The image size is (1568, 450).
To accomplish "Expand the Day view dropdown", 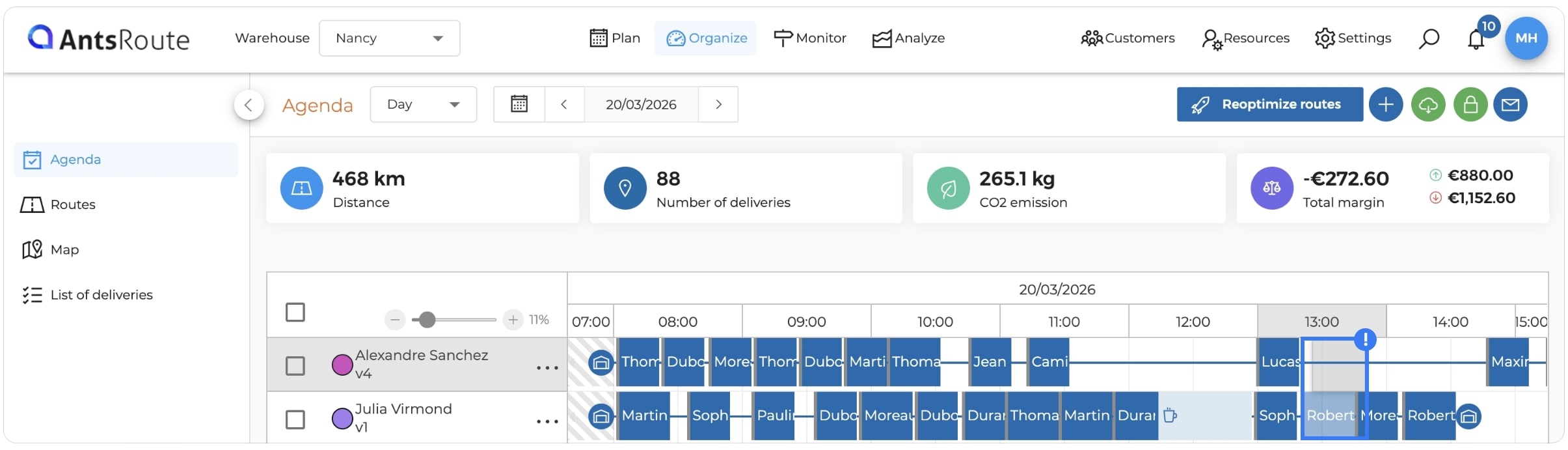I will (424, 104).
